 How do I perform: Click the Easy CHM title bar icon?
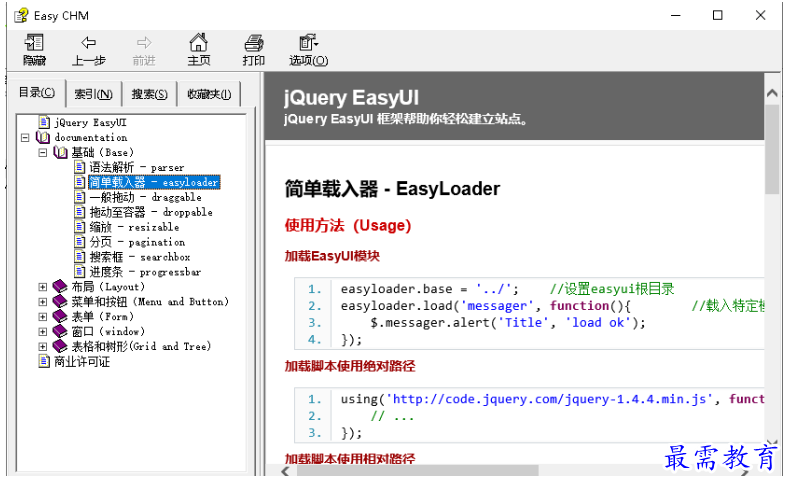21,16
